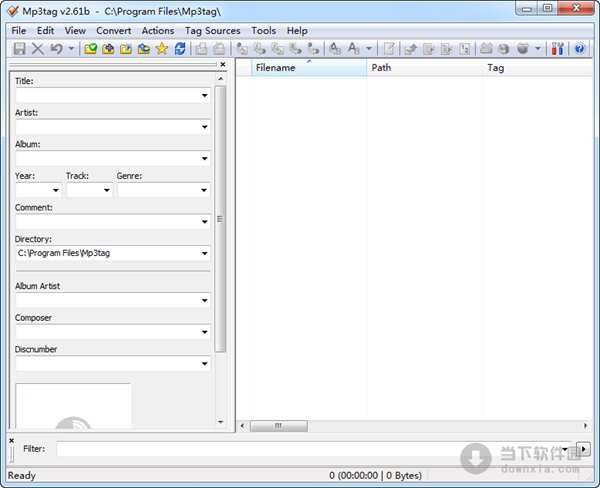Sort by the Tag column header

538,68
